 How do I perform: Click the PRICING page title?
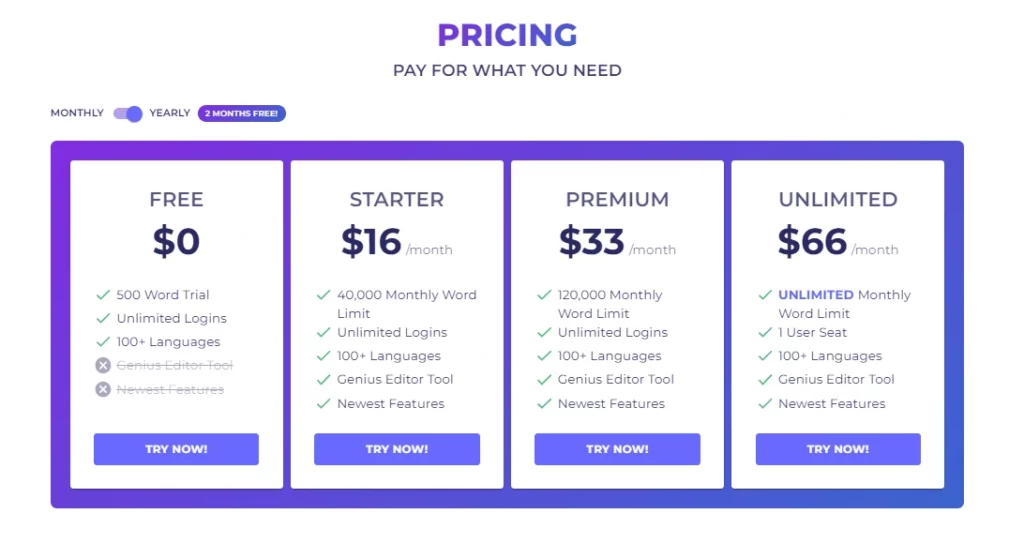point(507,35)
